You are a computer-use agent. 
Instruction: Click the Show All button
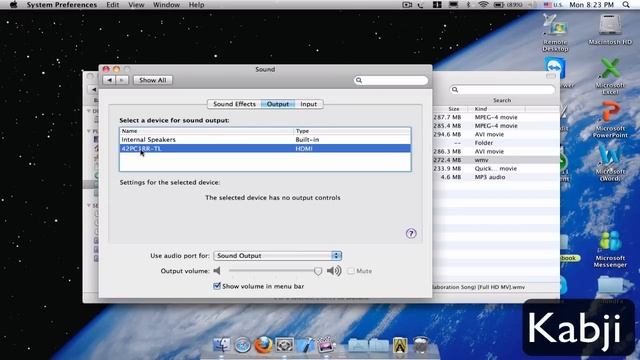(x=153, y=80)
